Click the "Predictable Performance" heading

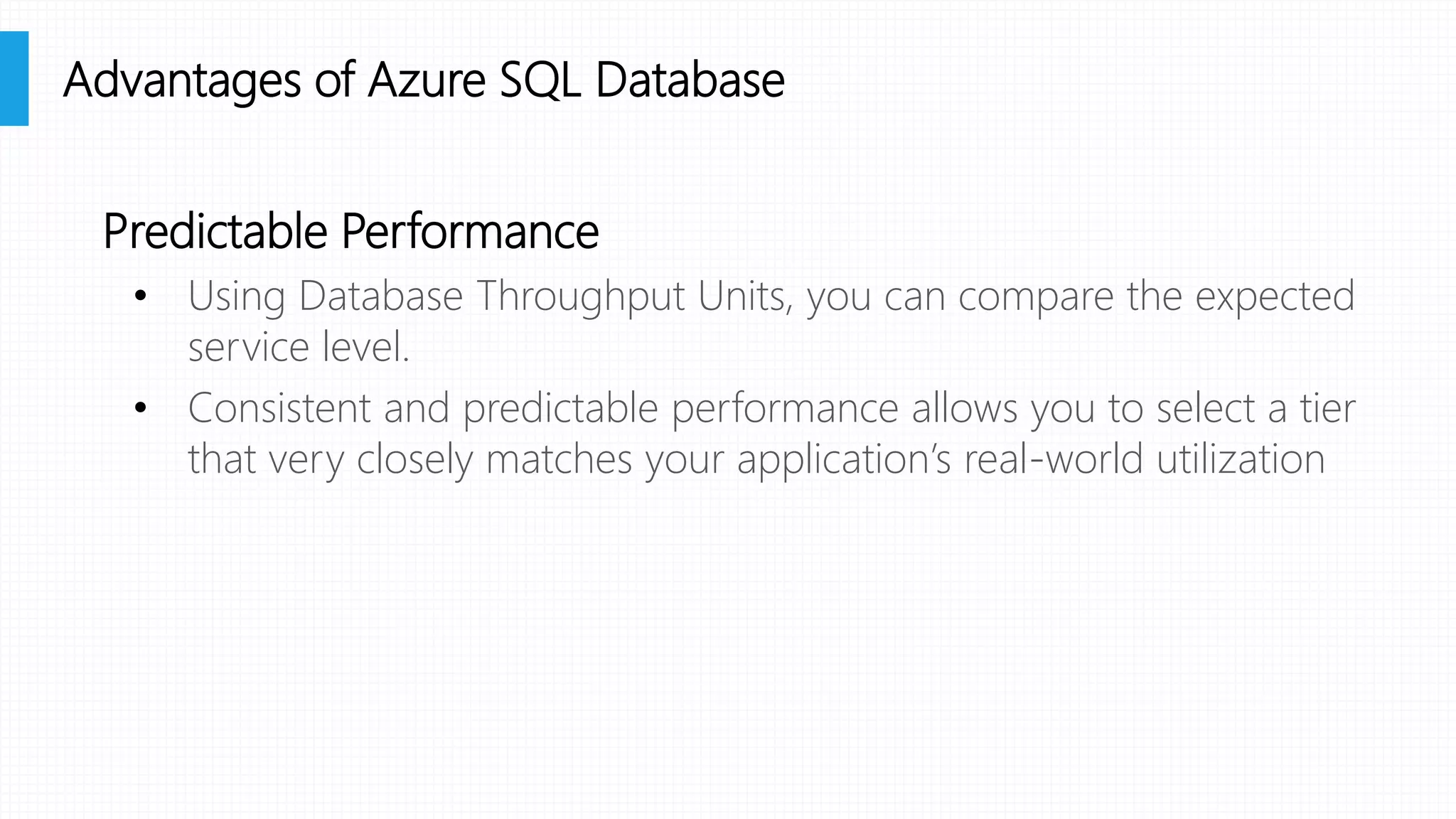pyautogui.click(x=350, y=231)
